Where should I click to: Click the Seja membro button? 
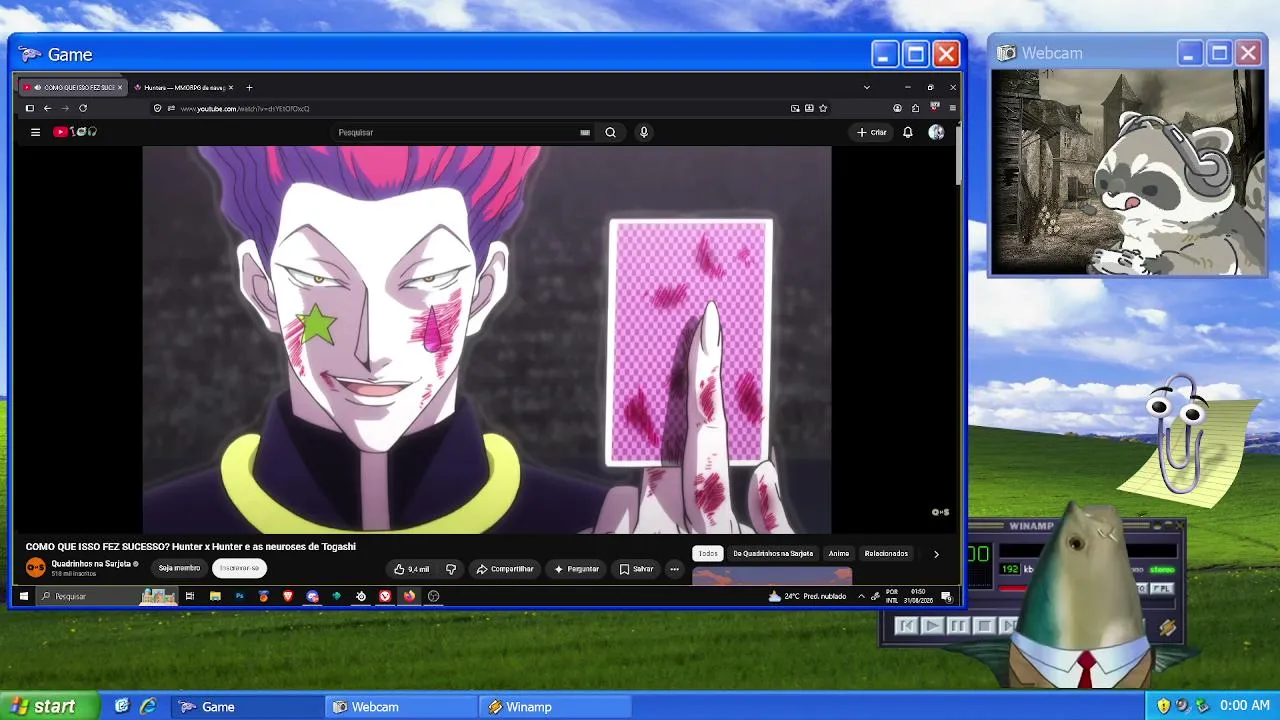pos(180,568)
